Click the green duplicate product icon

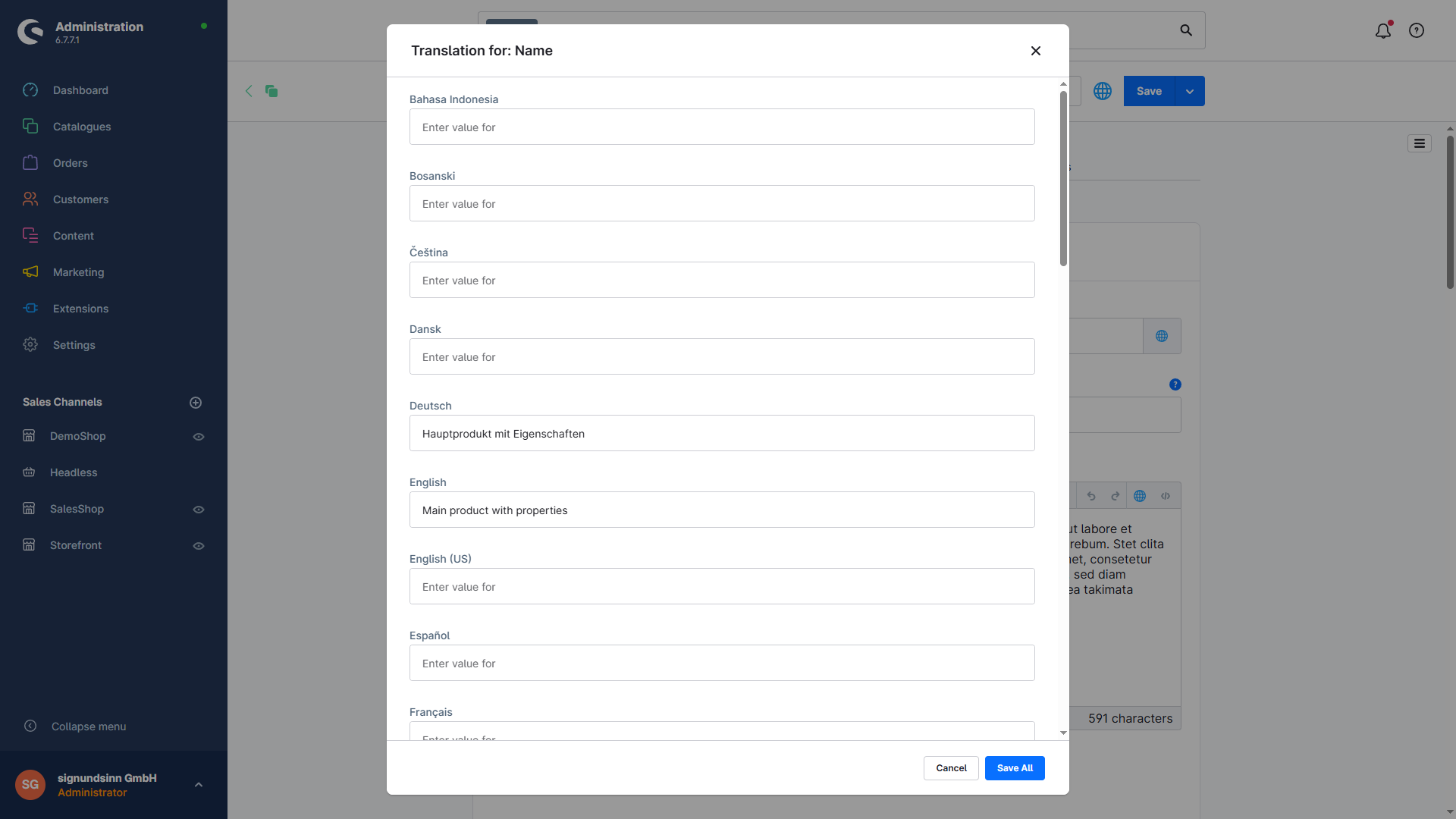coord(271,91)
